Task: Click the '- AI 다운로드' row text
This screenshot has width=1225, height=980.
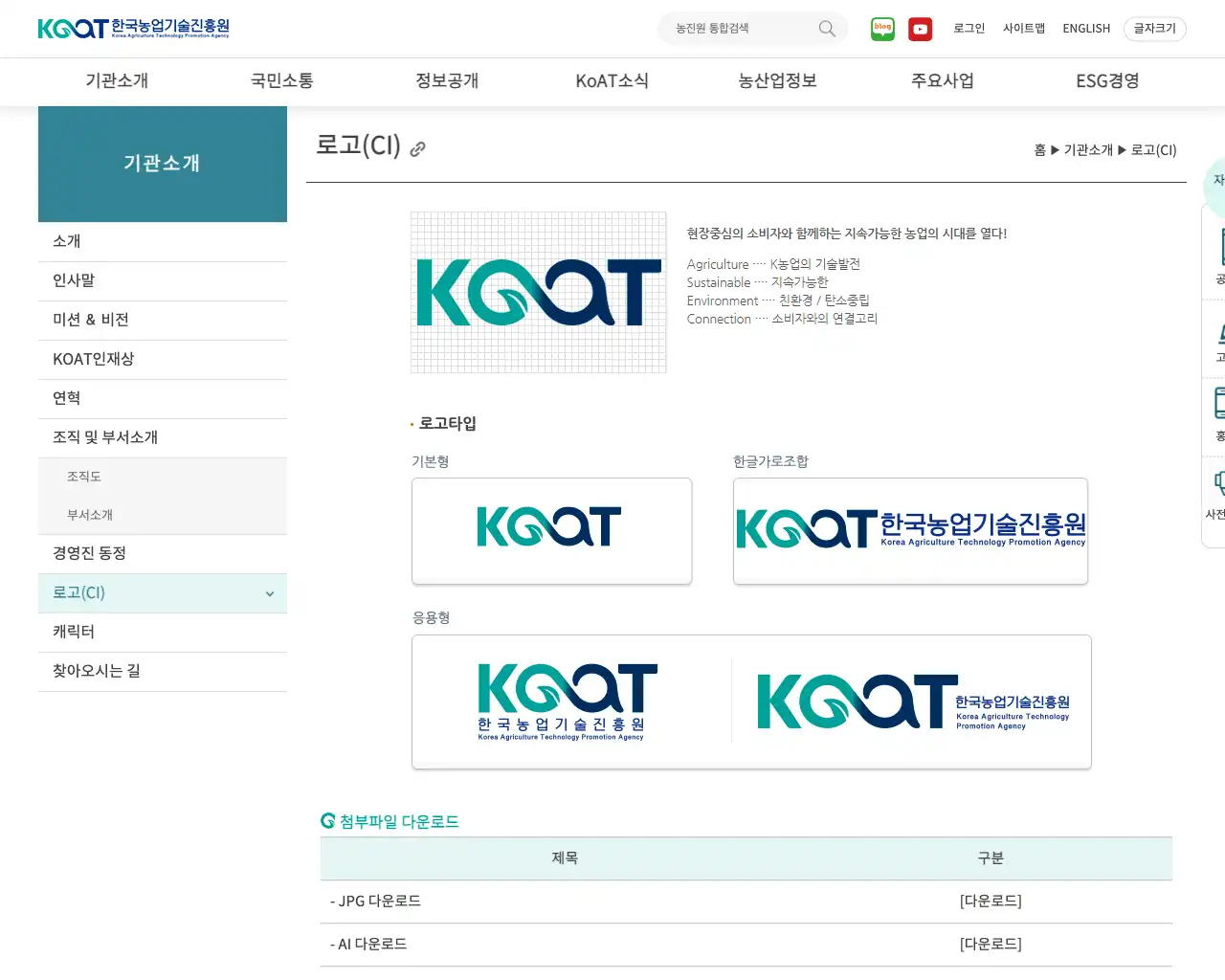Action: point(368,944)
